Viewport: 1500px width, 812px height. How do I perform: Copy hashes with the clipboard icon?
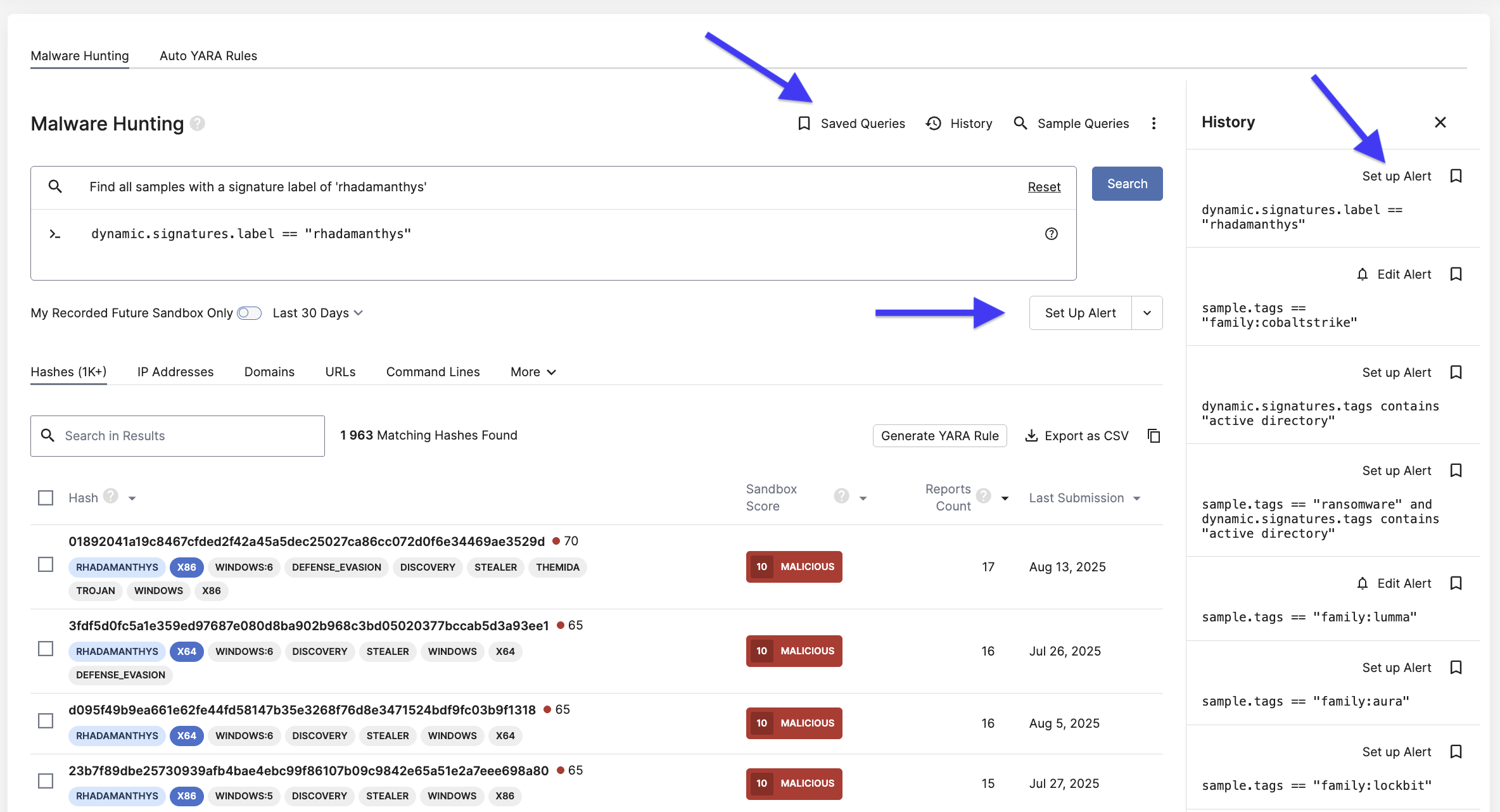[x=1154, y=436]
